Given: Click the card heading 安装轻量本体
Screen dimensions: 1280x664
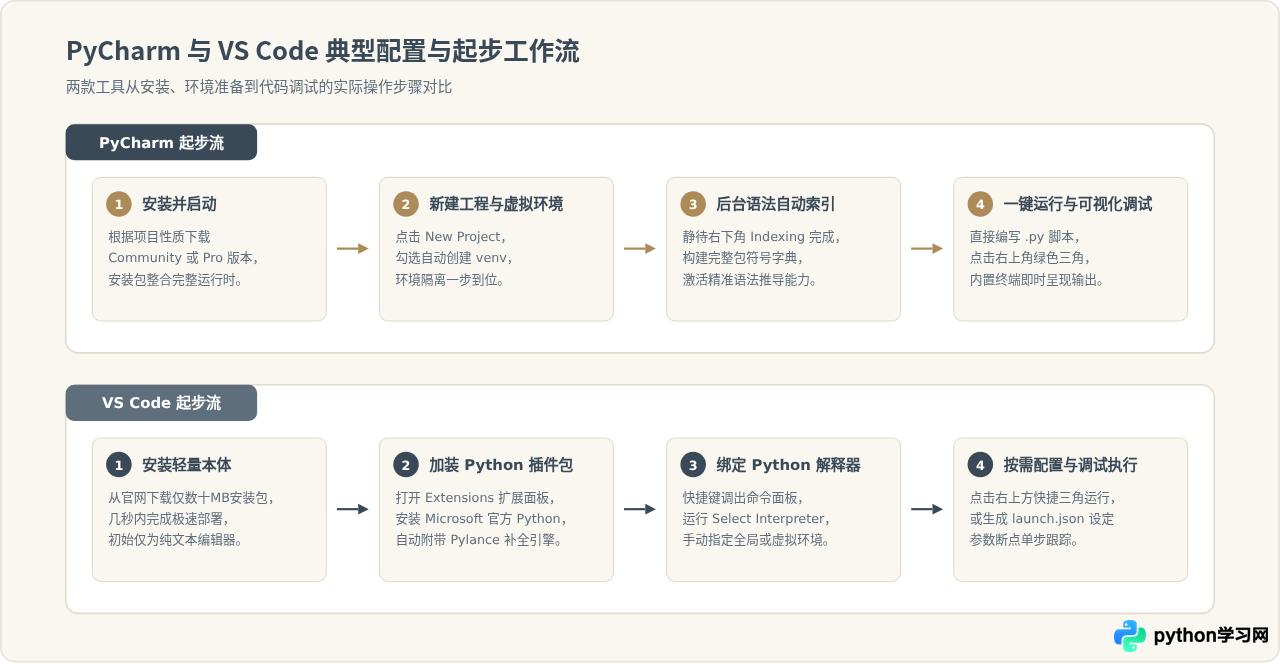Looking at the screenshot, I should tap(187, 465).
